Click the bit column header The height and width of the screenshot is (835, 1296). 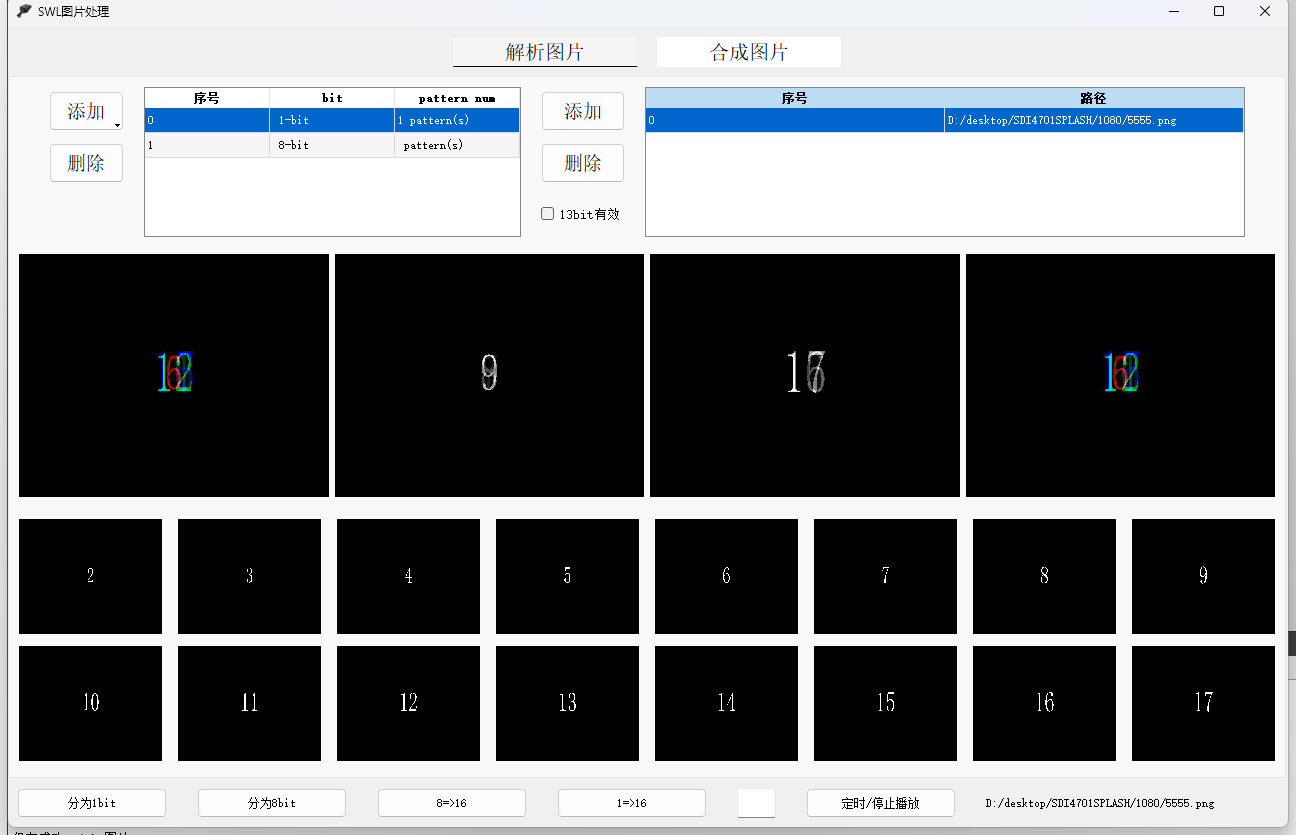pyautogui.click(x=332, y=98)
